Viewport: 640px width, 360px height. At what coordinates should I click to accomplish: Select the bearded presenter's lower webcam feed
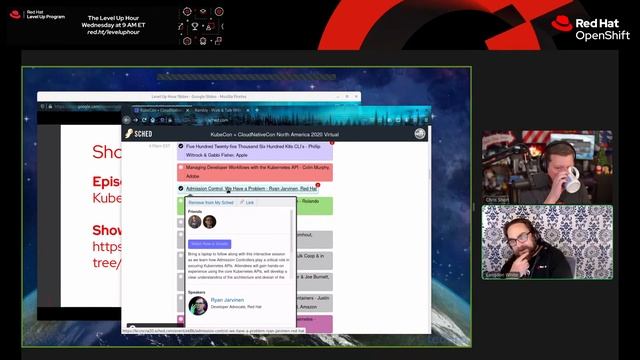pyautogui.click(x=547, y=242)
